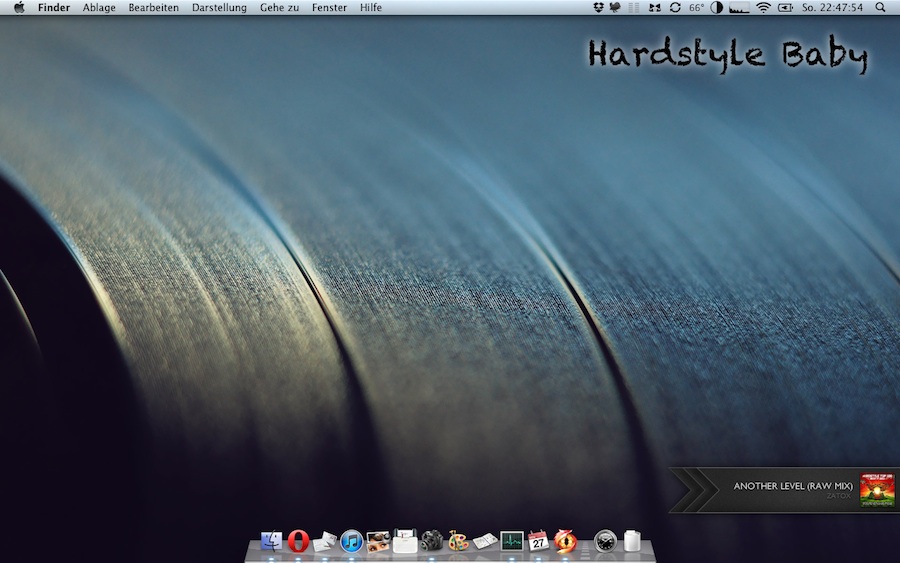The height and width of the screenshot is (563, 900).
Task: Open the clock app in the Dock
Action: coord(605,541)
